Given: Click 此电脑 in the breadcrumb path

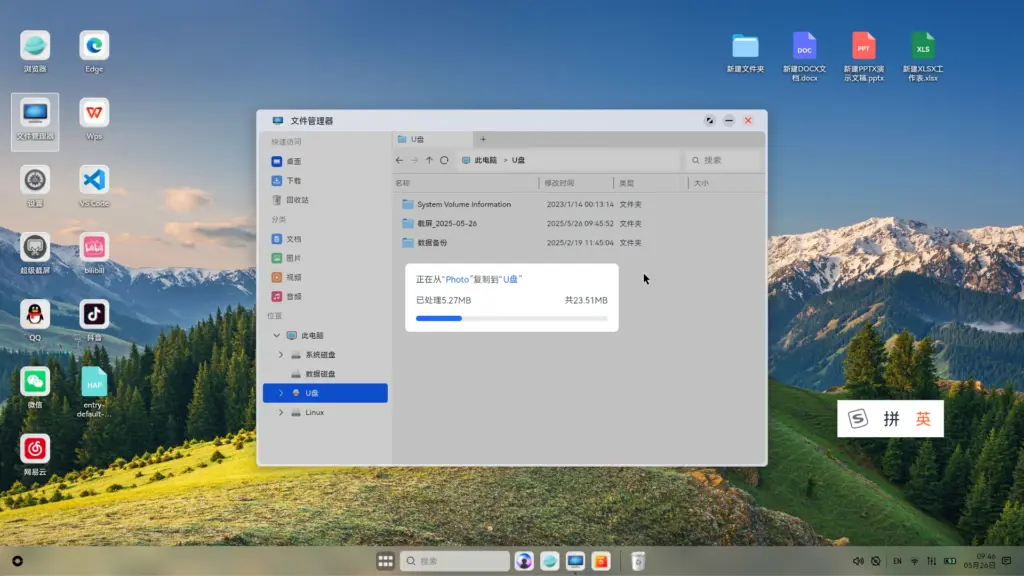Looking at the screenshot, I should click(485, 160).
